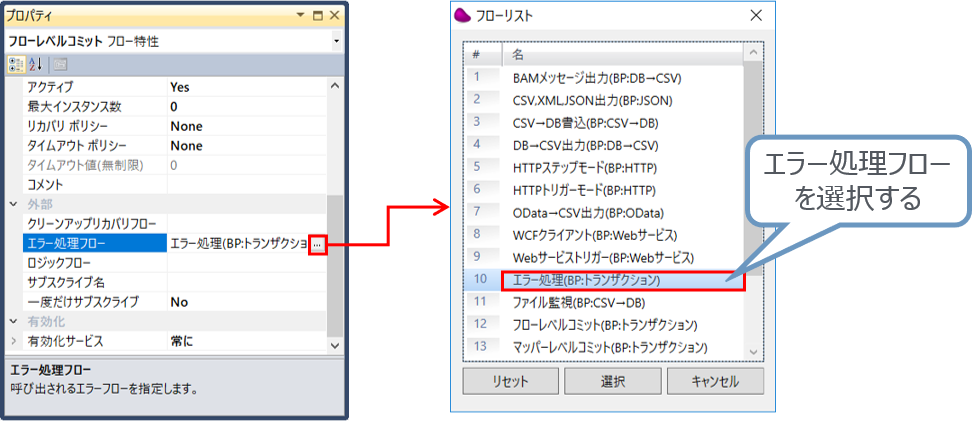Click the ellipsis button beside エラー処理フロー
This screenshot has height=421, width=972.
[x=317, y=243]
